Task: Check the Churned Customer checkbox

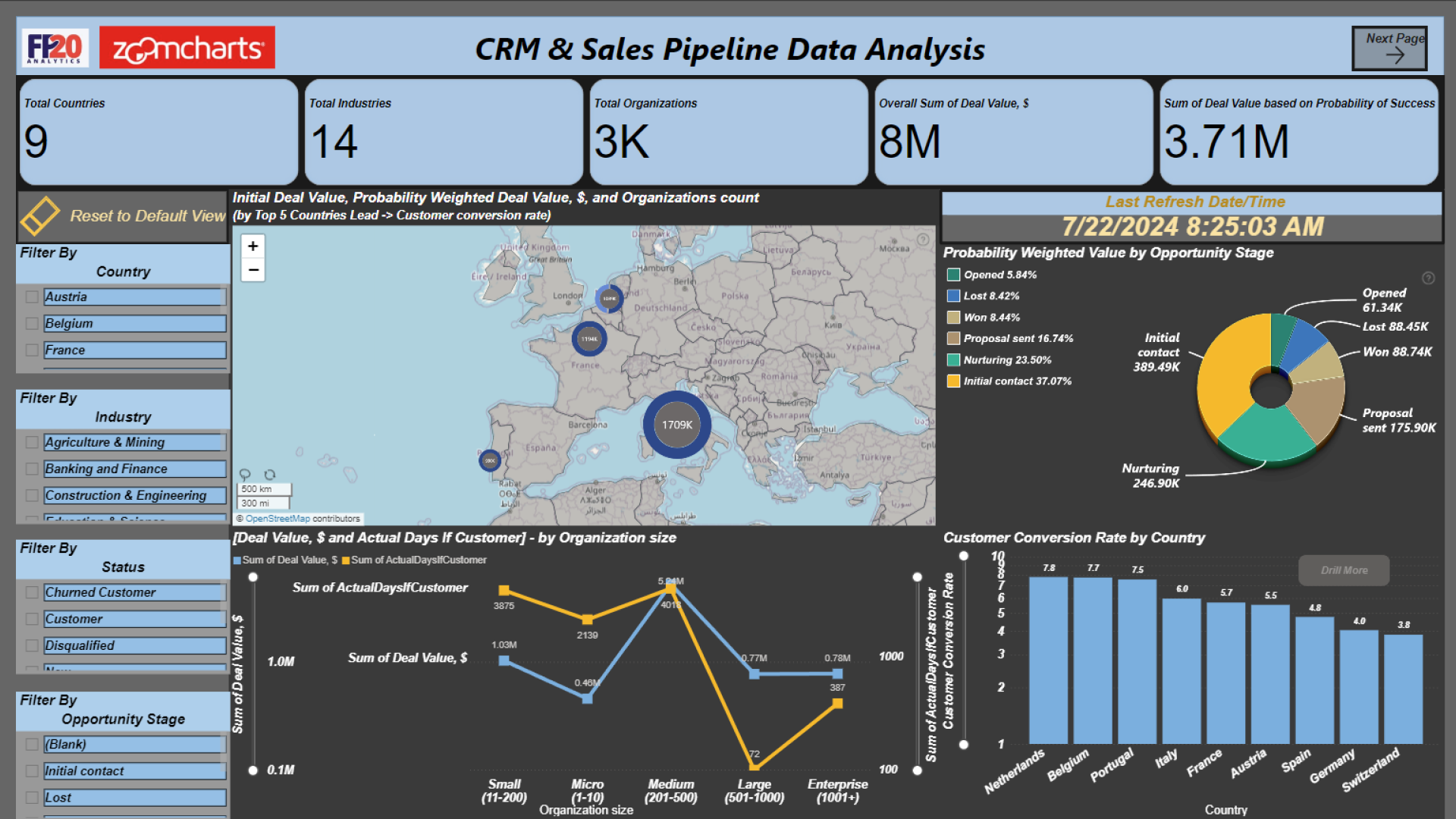Action: pyautogui.click(x=32, y=592)
